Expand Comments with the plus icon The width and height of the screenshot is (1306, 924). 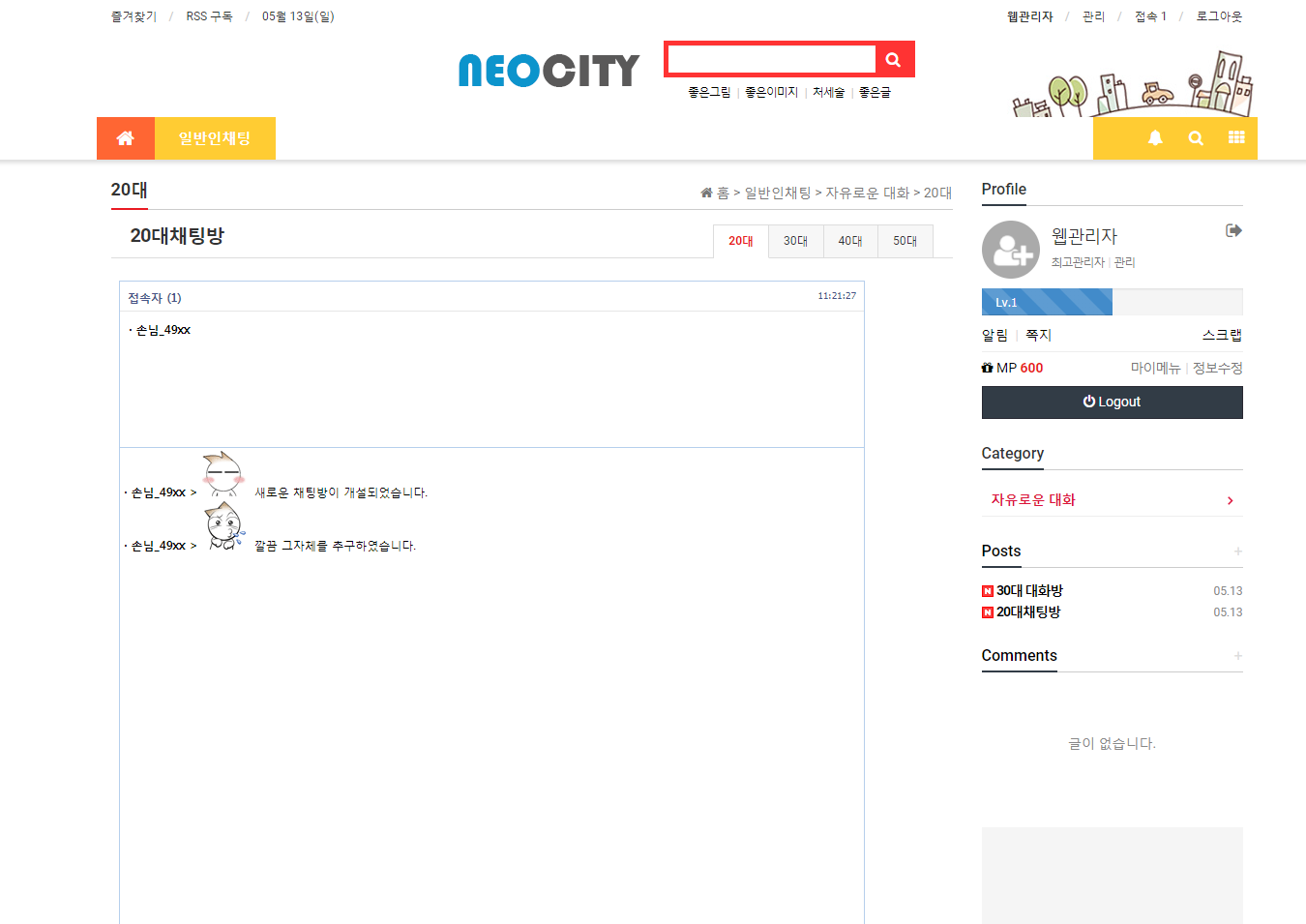1237,656
